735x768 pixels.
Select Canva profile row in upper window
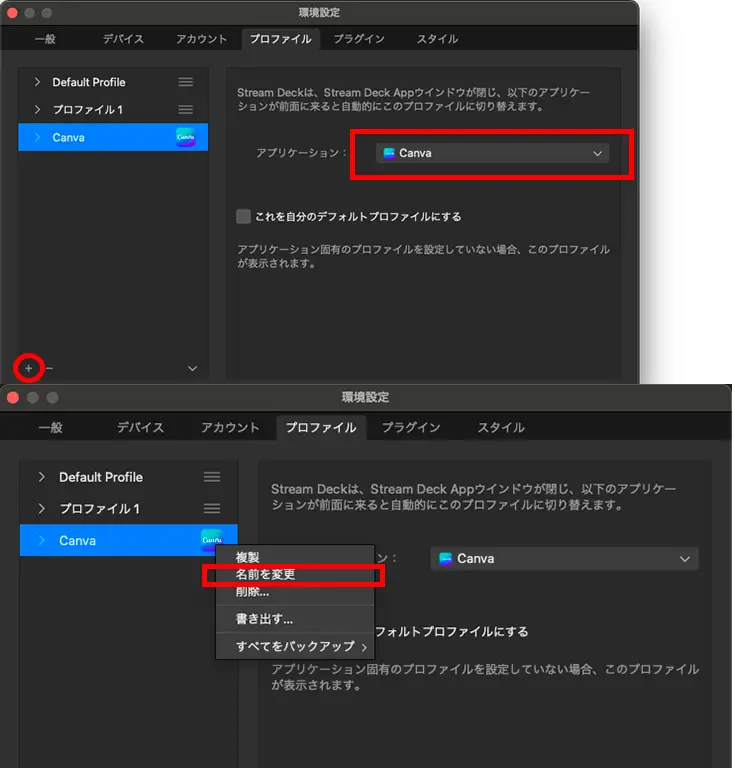click(113, 137)
